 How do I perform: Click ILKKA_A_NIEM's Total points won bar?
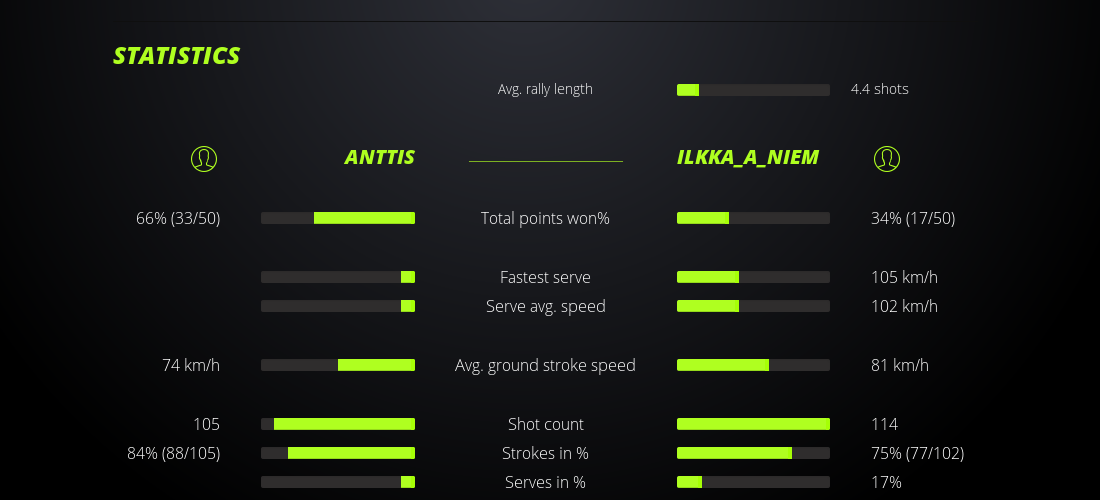pos(753,218)
